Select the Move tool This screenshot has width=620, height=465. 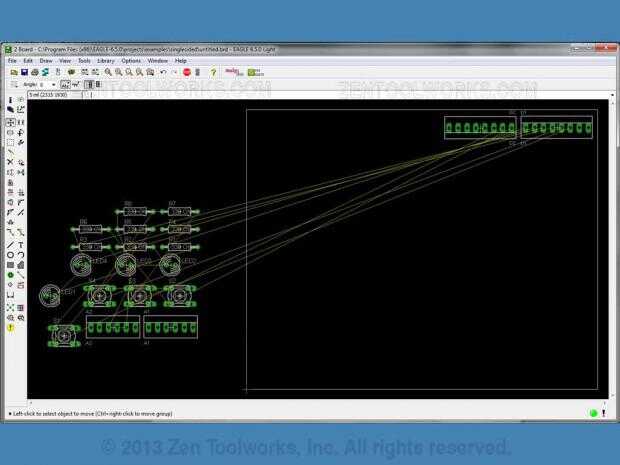coord(11,122)
